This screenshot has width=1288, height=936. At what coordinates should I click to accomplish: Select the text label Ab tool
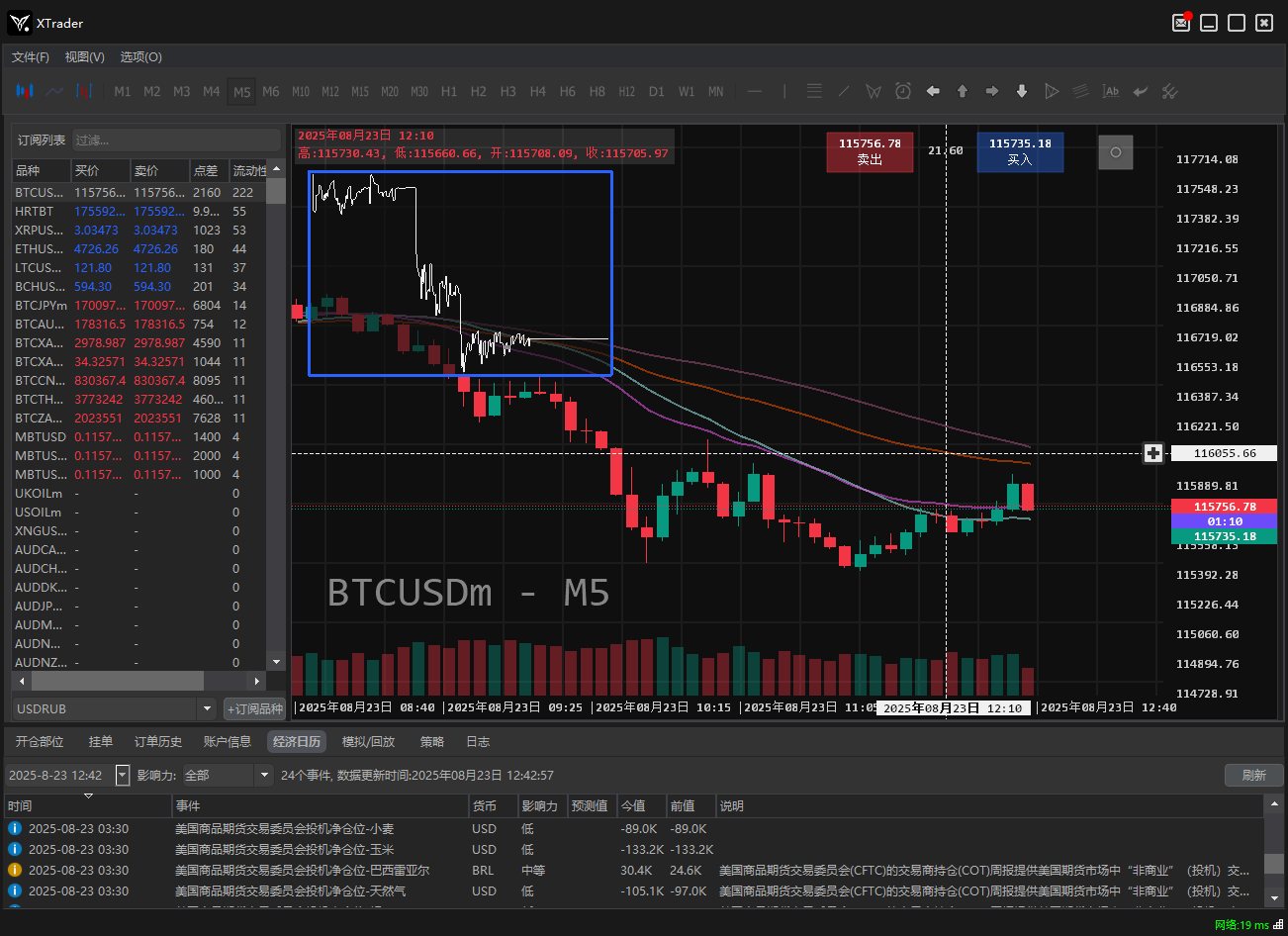[x=1111, y=91]
